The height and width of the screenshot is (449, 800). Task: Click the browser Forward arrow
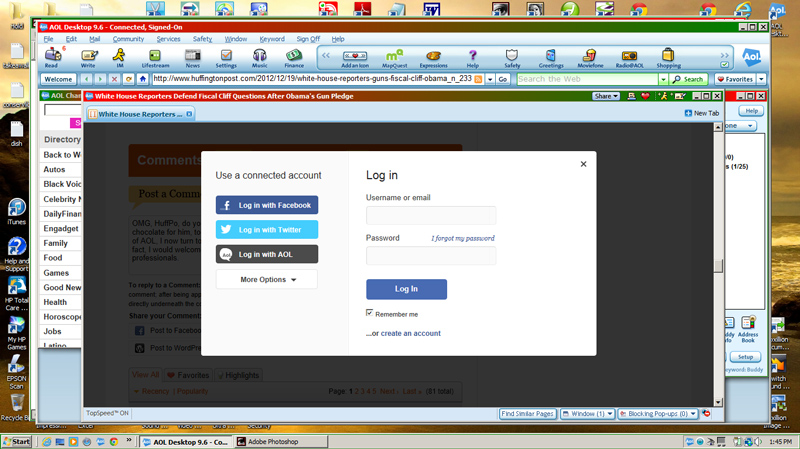pyautogui.click(x=100, y=79)
